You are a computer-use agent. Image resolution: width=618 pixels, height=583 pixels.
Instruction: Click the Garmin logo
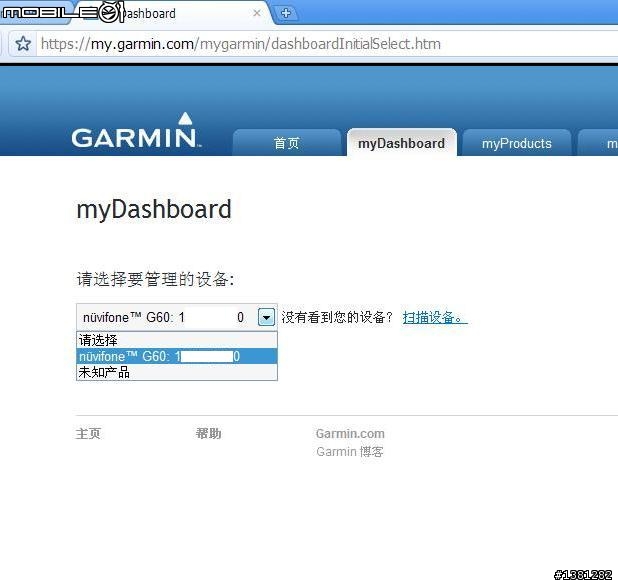(x=136, y=131)
